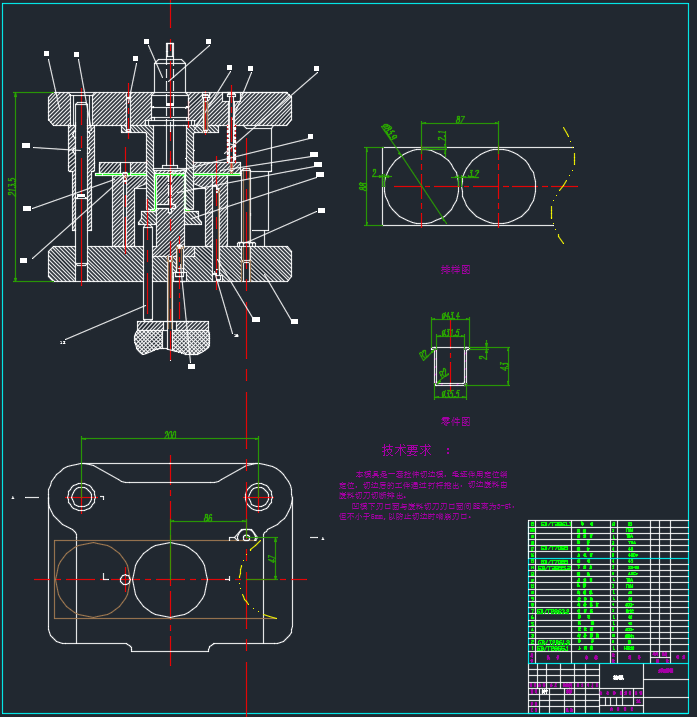
Task: Select the note line starting 但不小于8mm
Action: pyautogui.click(x=405, y=517)
